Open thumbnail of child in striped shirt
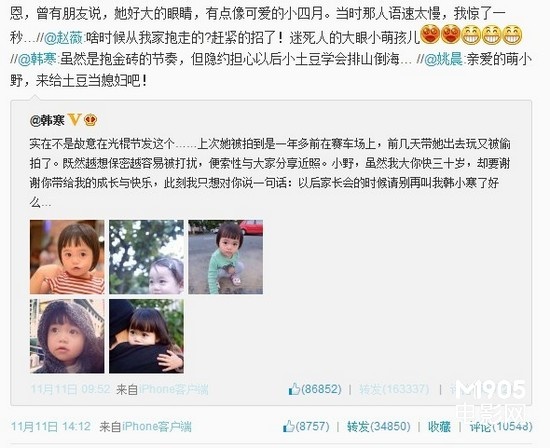This screenshot has width=550, height=448. (x=67, y=257)
